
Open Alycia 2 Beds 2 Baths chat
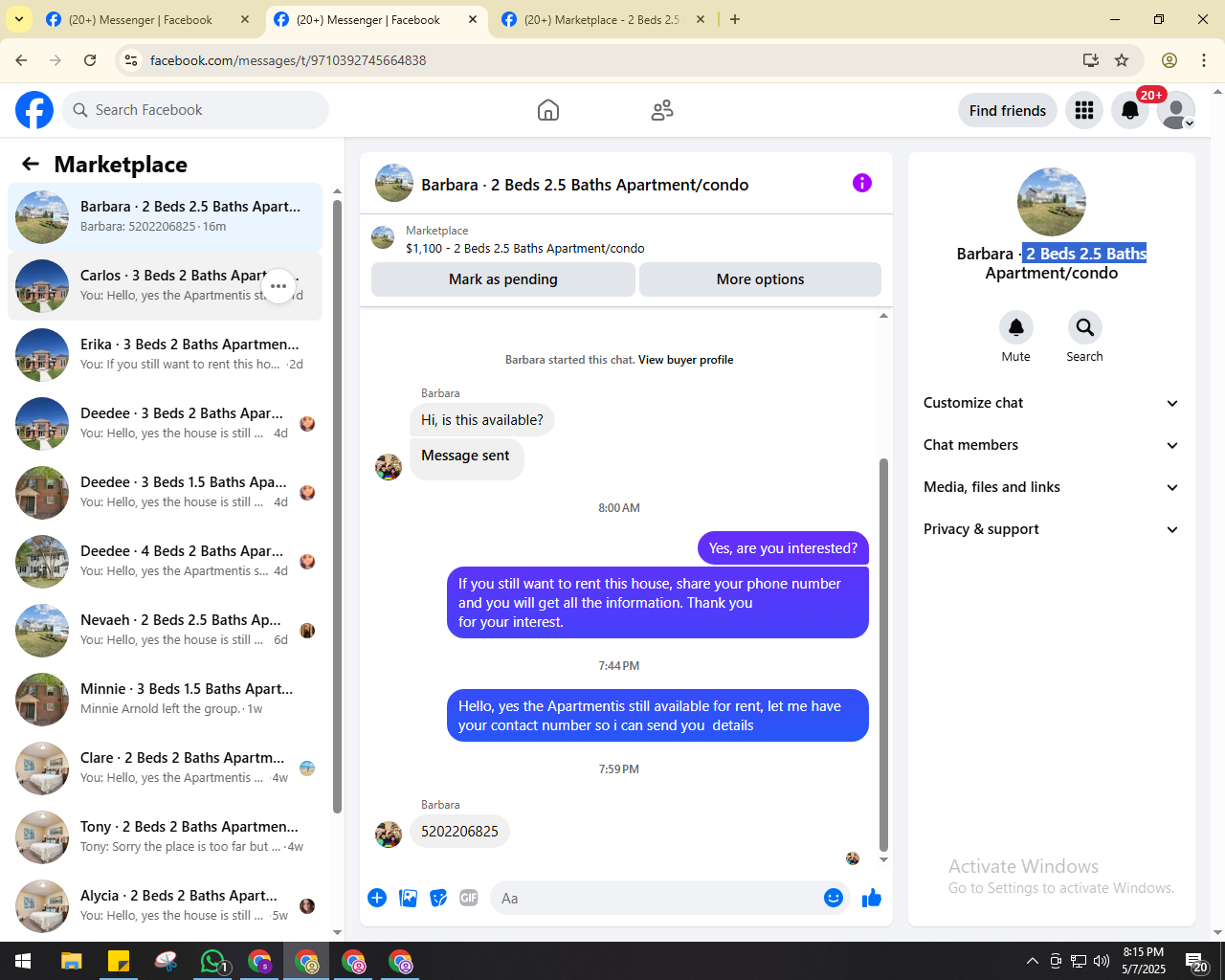[x=165, y=906]
